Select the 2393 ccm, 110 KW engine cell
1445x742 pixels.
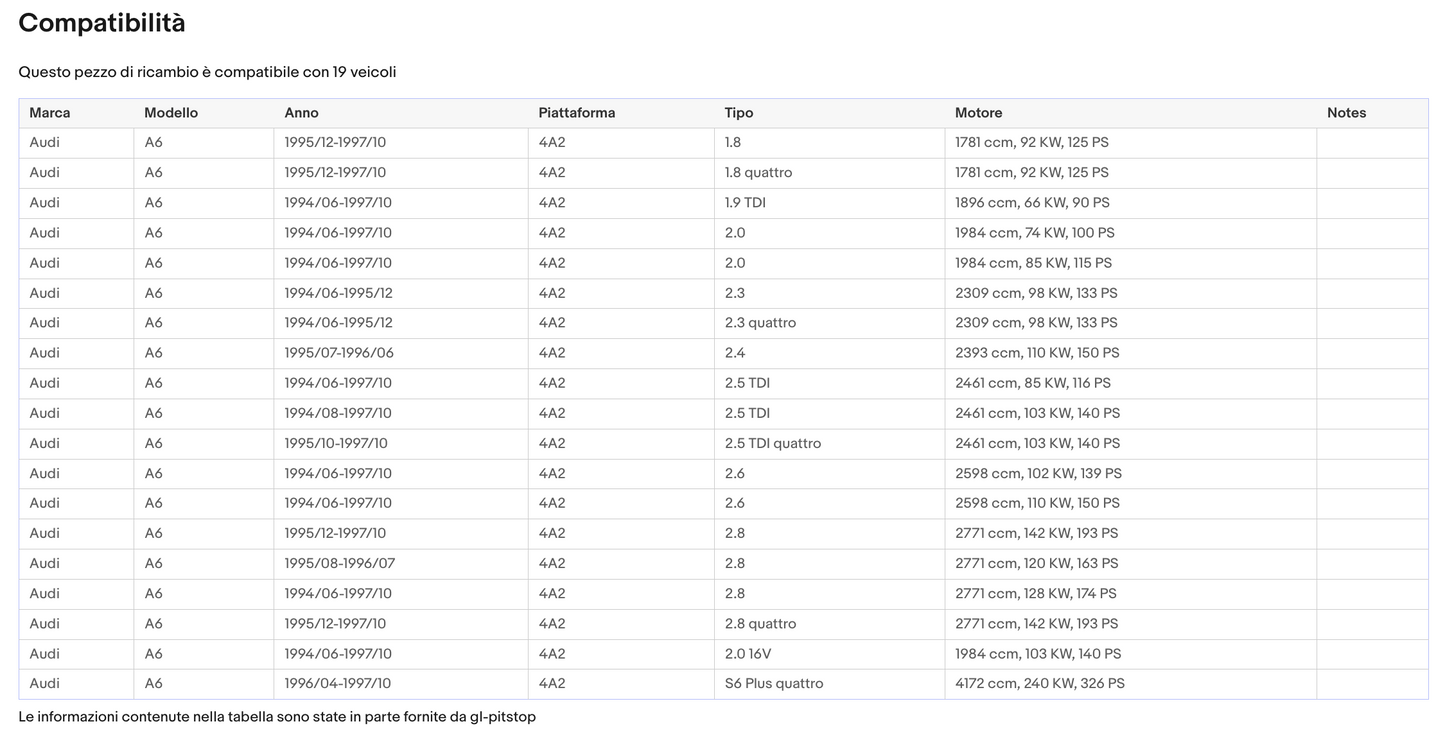(1037, 353)
